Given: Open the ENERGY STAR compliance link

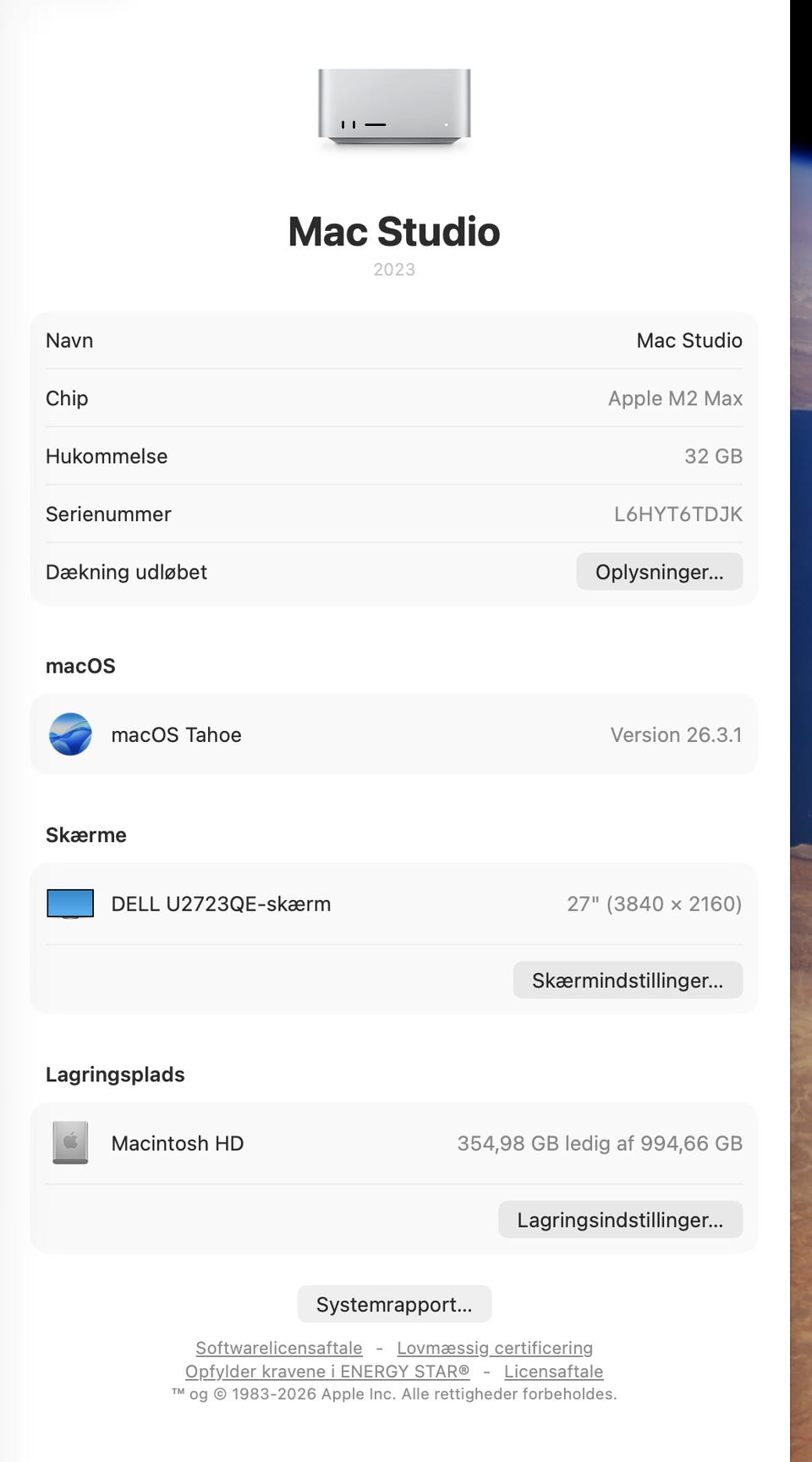Looking at the screenshot, I should [x=327, y=1371].
